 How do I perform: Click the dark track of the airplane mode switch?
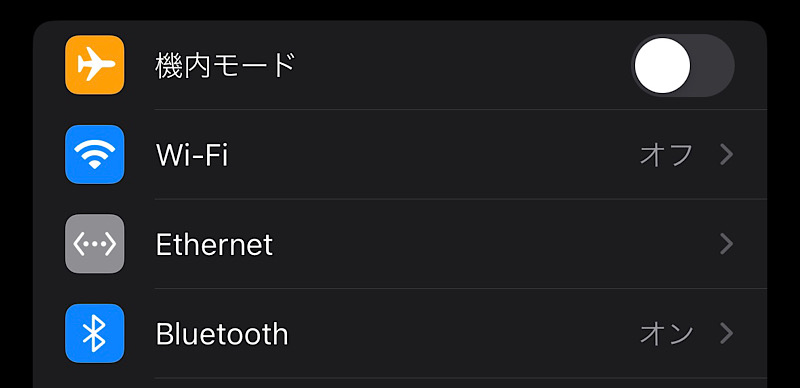coord(713,65)
